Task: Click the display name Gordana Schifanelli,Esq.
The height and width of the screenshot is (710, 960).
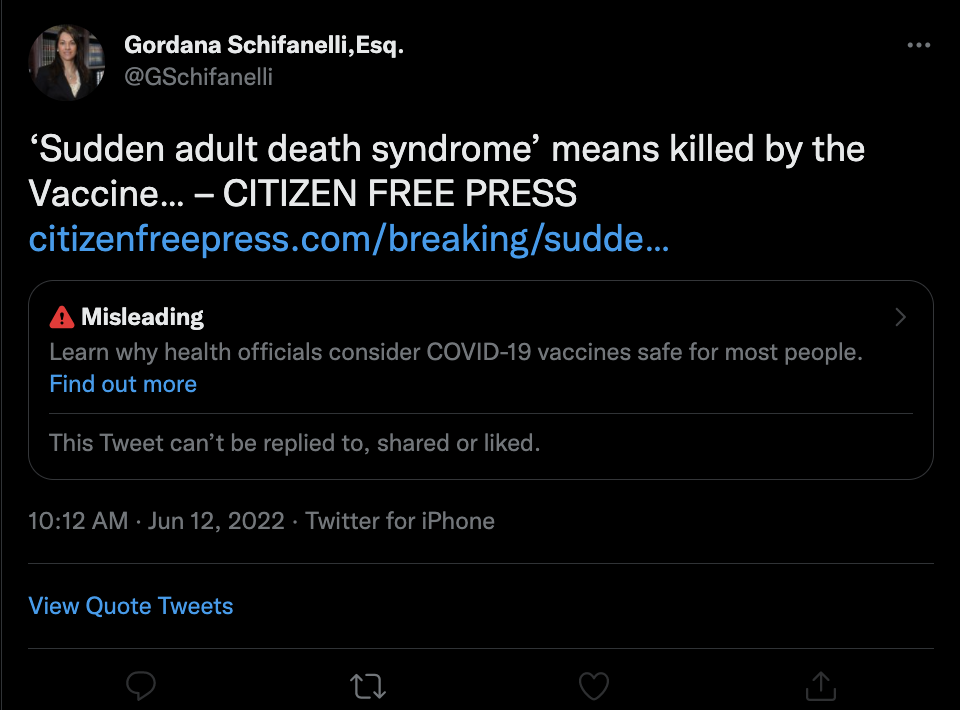Action: tap(264, 45)
